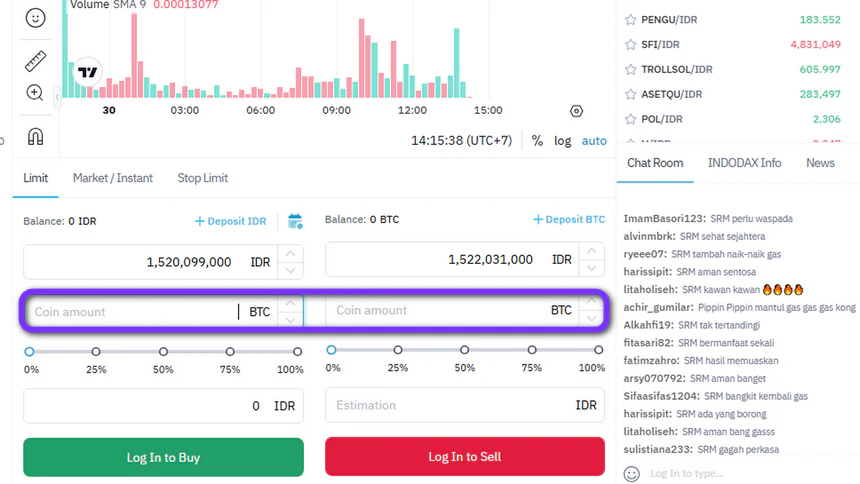Image resolution: width=860 pixels, height=484 pixels.
Task: Toggle log scale on chart
Action: 562,141
